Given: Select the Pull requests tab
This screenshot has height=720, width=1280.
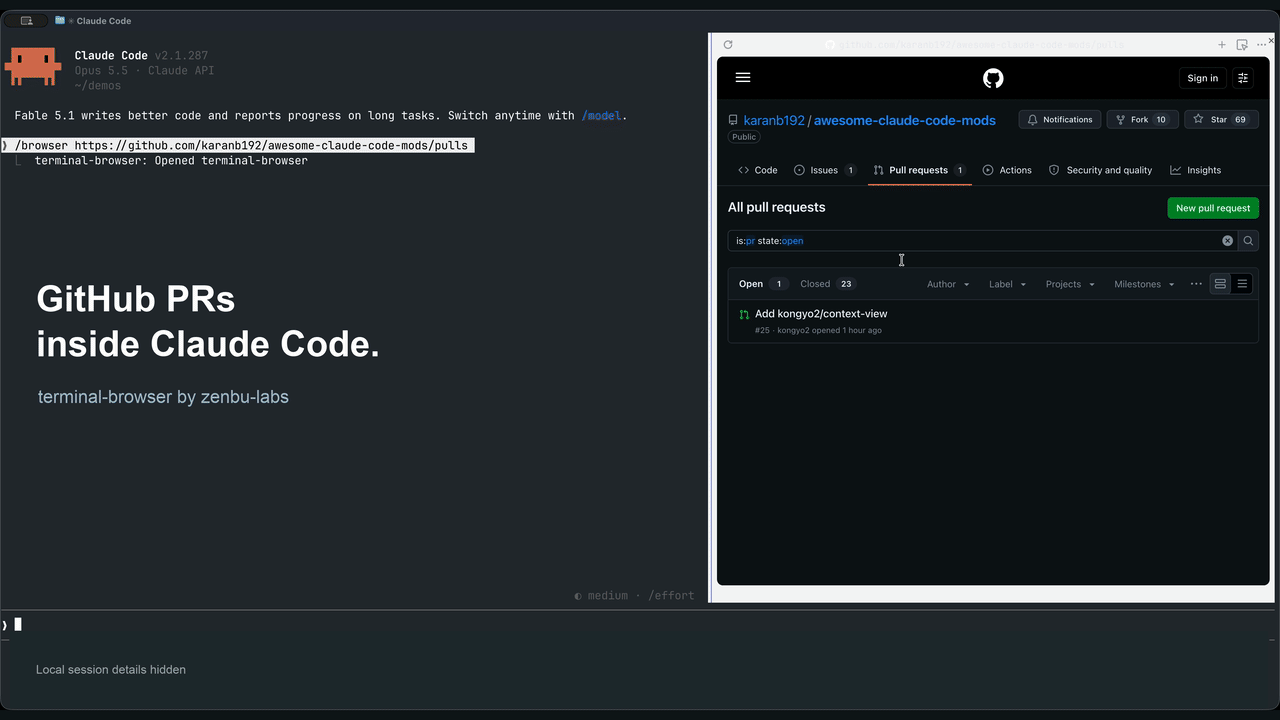Looking at the screenshot, I should click(920, 170).
